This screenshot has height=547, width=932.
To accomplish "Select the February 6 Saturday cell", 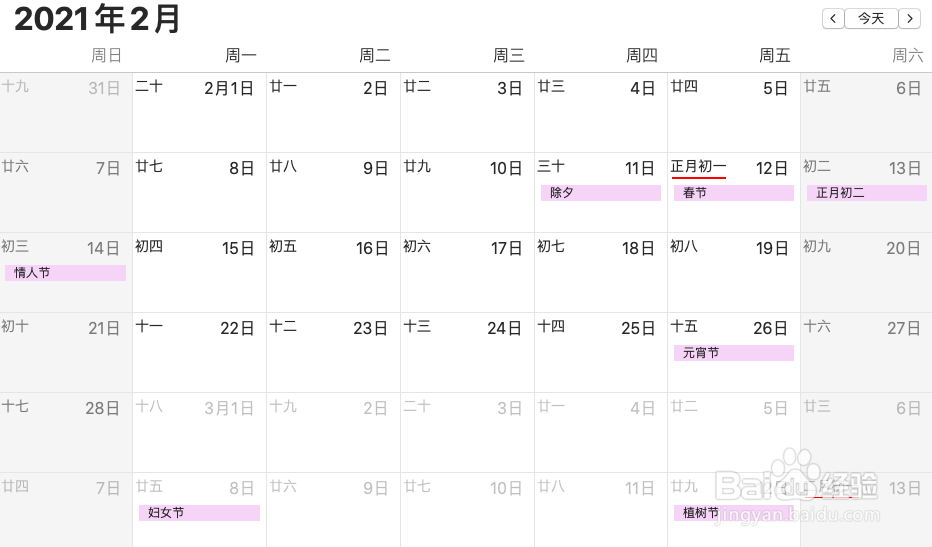I will [x=867, y=112].
